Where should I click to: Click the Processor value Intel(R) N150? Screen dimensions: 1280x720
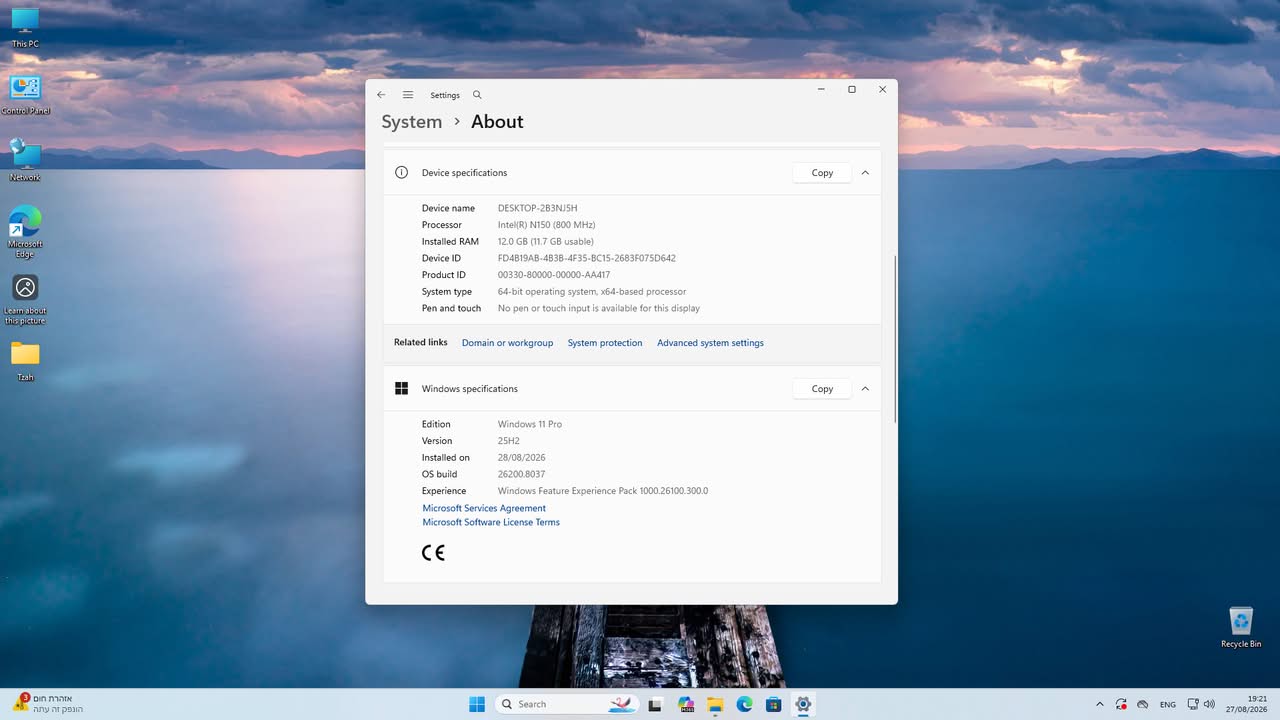pyautogui.click(x=546, y=225)
